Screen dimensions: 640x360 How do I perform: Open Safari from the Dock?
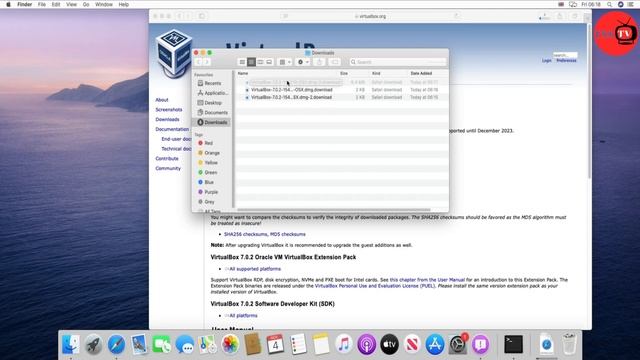(x=116, y=344)
